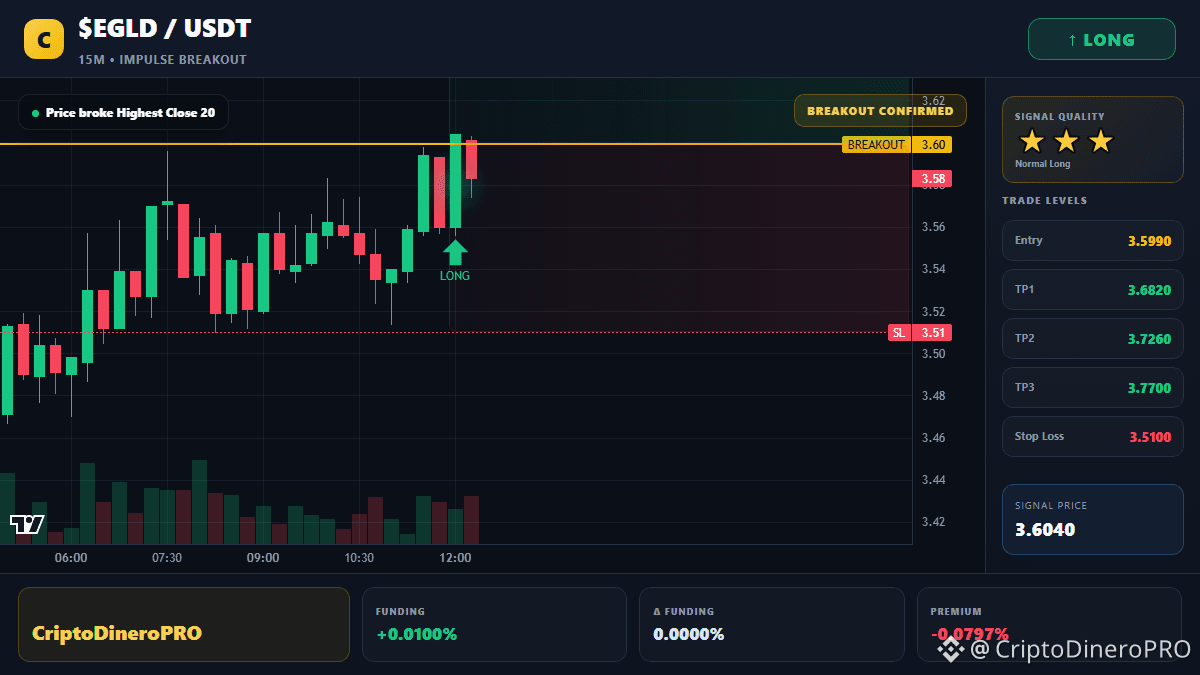1200x675 pixels.
Task: Click the first signal quality star
Action: click(1031, 141)
